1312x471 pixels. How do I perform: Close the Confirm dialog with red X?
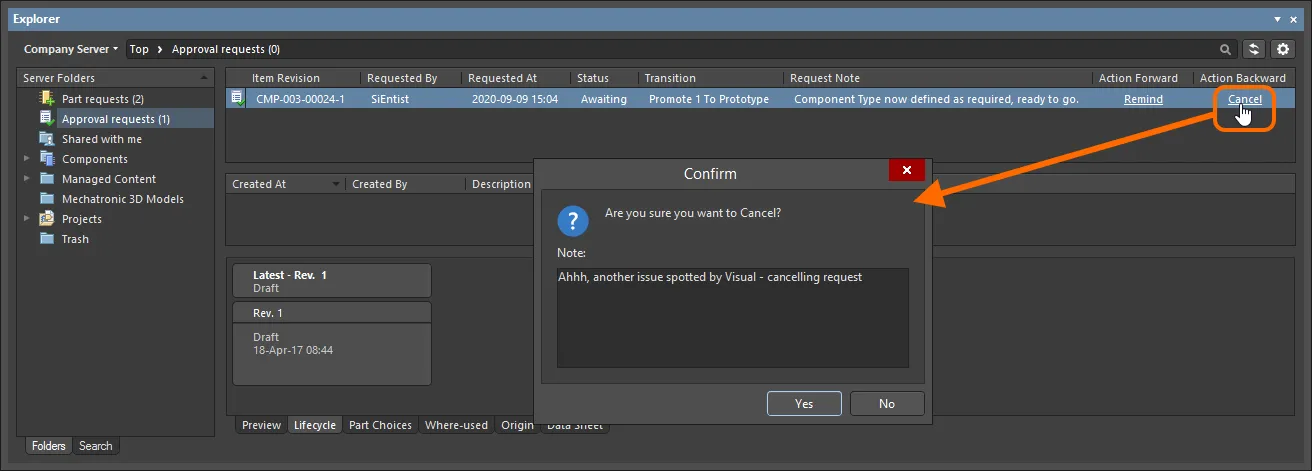click(906, 170)
